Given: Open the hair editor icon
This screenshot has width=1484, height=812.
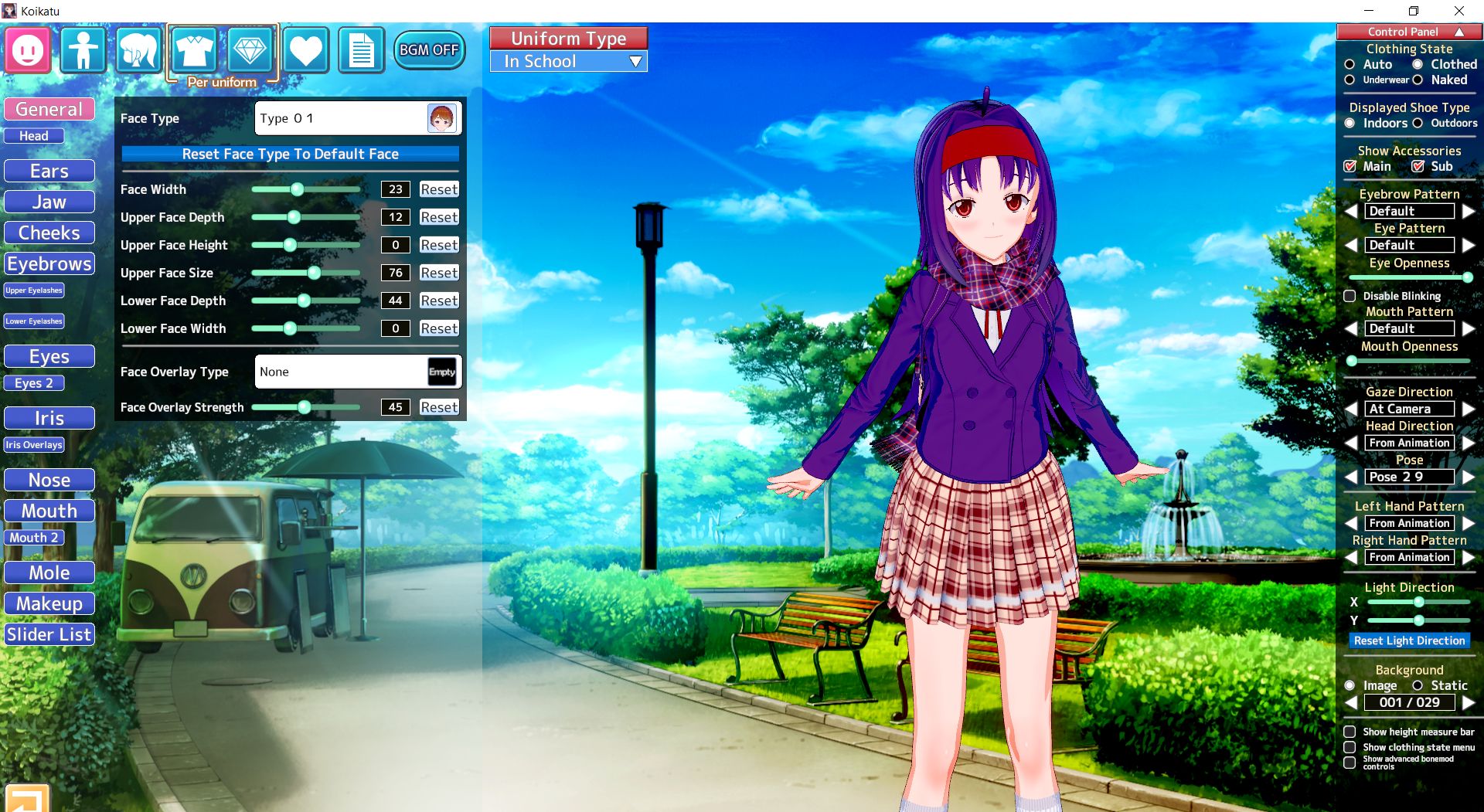Looking at the screenshot, I should [x=138, y=49].
